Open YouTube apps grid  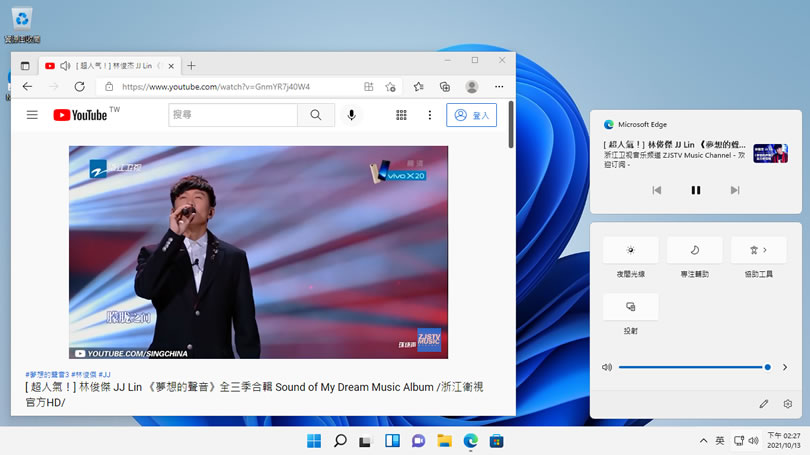coord(401,115)
